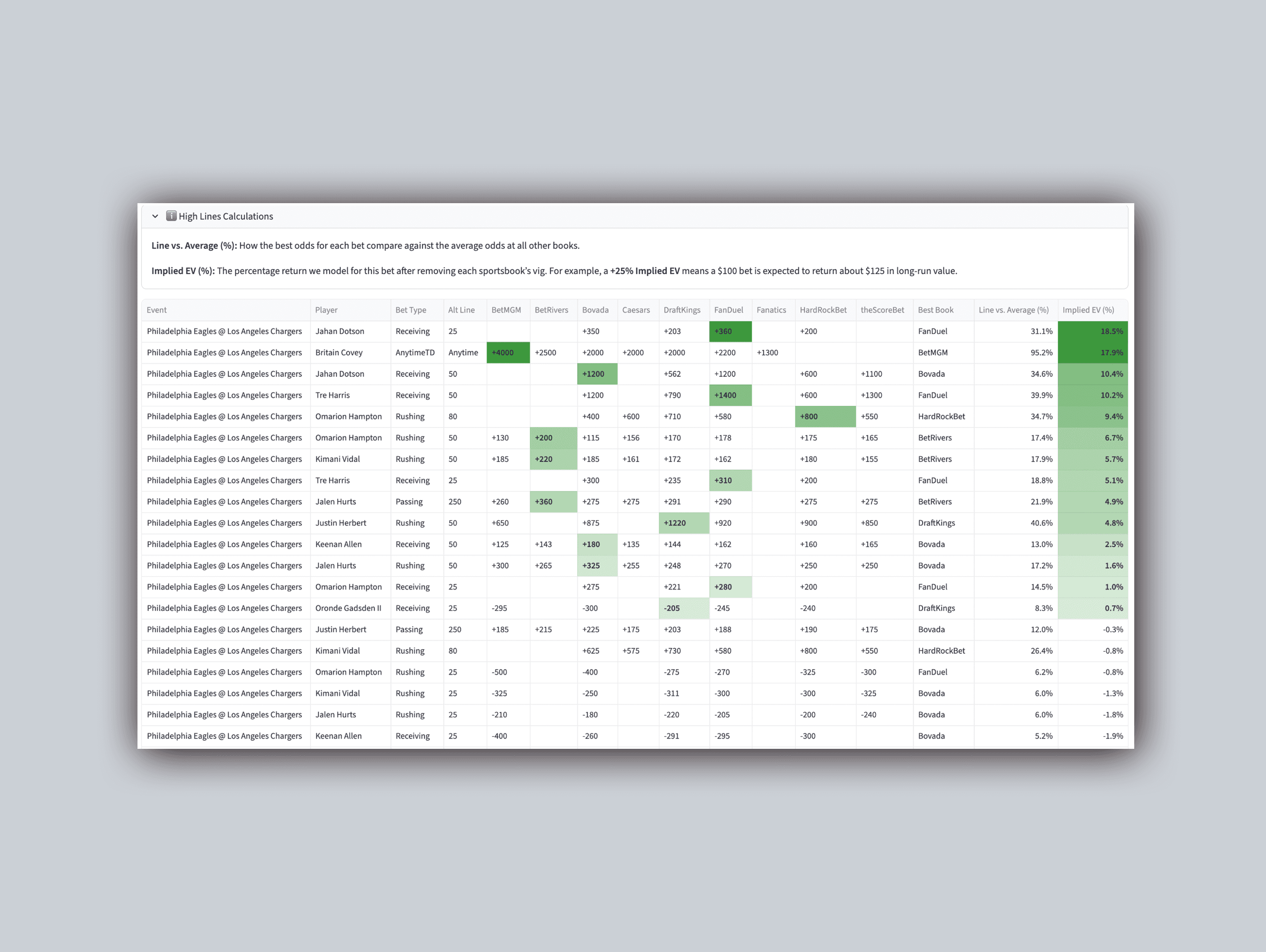Image resolution: width=1266 pixels, height=952 pixels.
Task: Click the Oronde Gadsden II player cell
Action: coord(348,608)
